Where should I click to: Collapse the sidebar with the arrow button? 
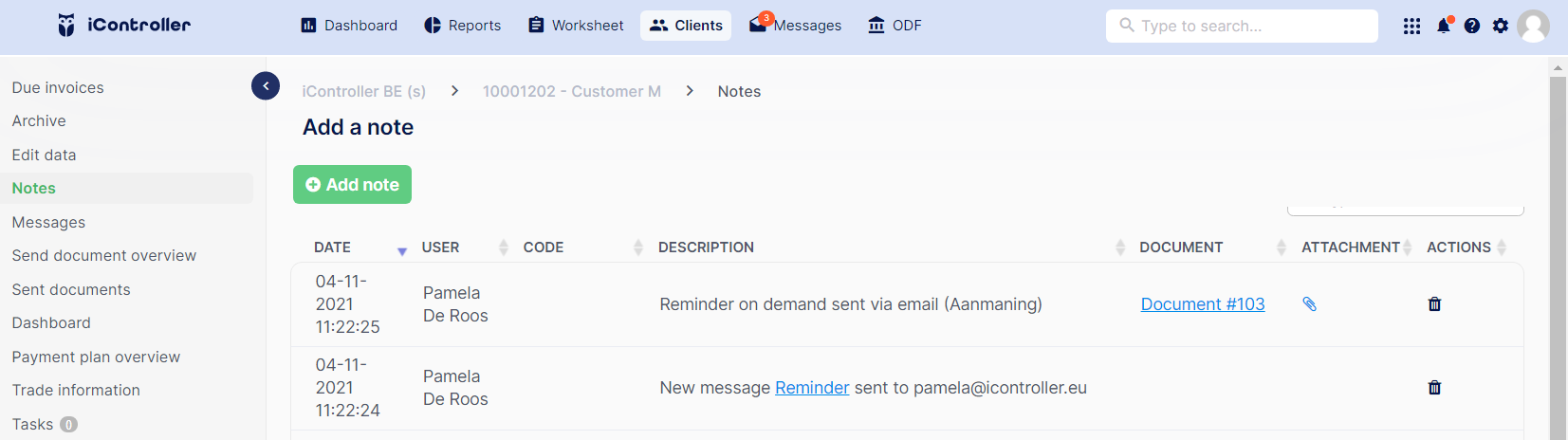[266, 86]
